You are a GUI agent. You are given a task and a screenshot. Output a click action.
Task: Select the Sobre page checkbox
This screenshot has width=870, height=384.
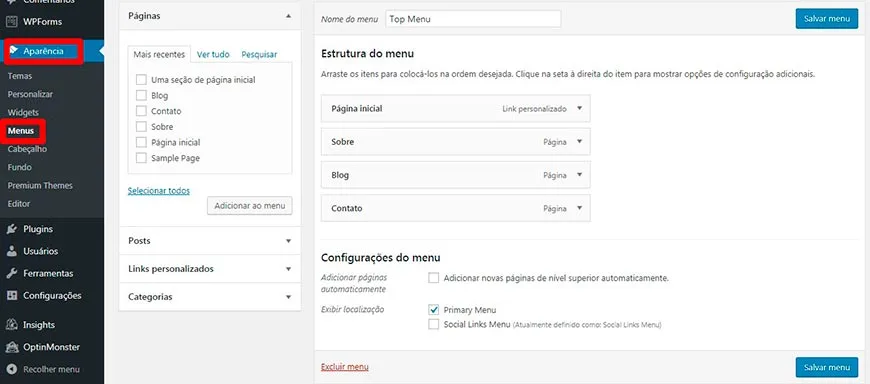point(141,127)
